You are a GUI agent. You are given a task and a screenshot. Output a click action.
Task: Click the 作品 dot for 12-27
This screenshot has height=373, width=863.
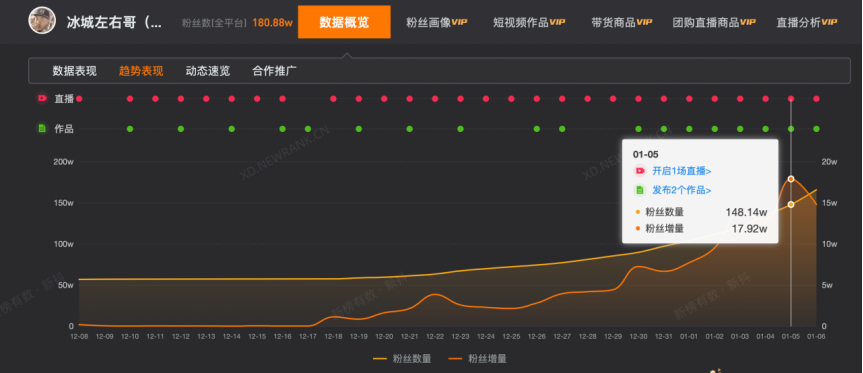click(562, 129)
